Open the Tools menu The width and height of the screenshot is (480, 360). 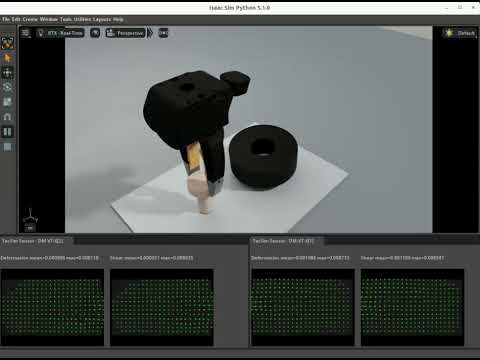tap(66, 19)
